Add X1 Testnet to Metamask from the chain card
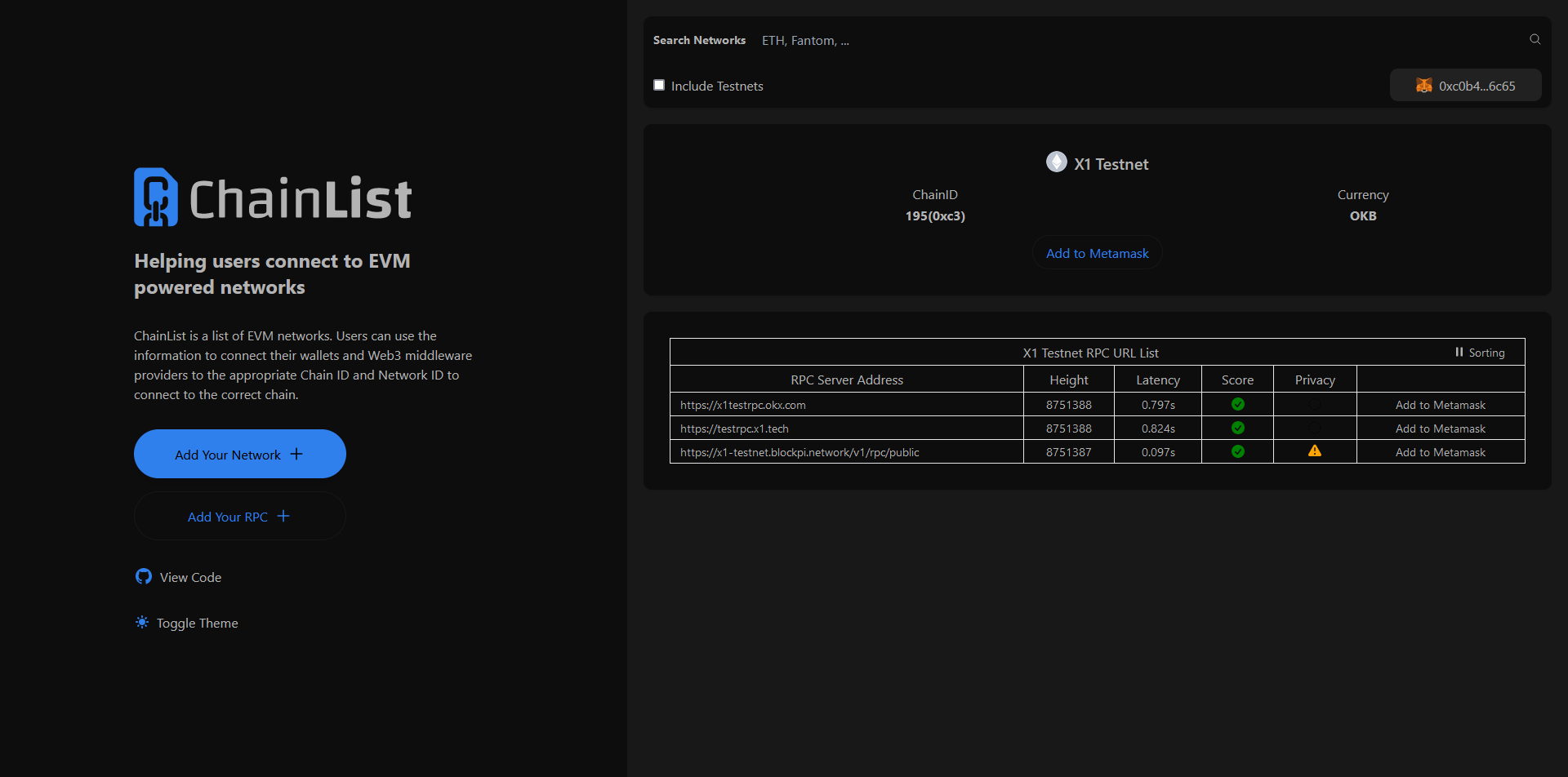1568x777 pixels. (1097, 254)
